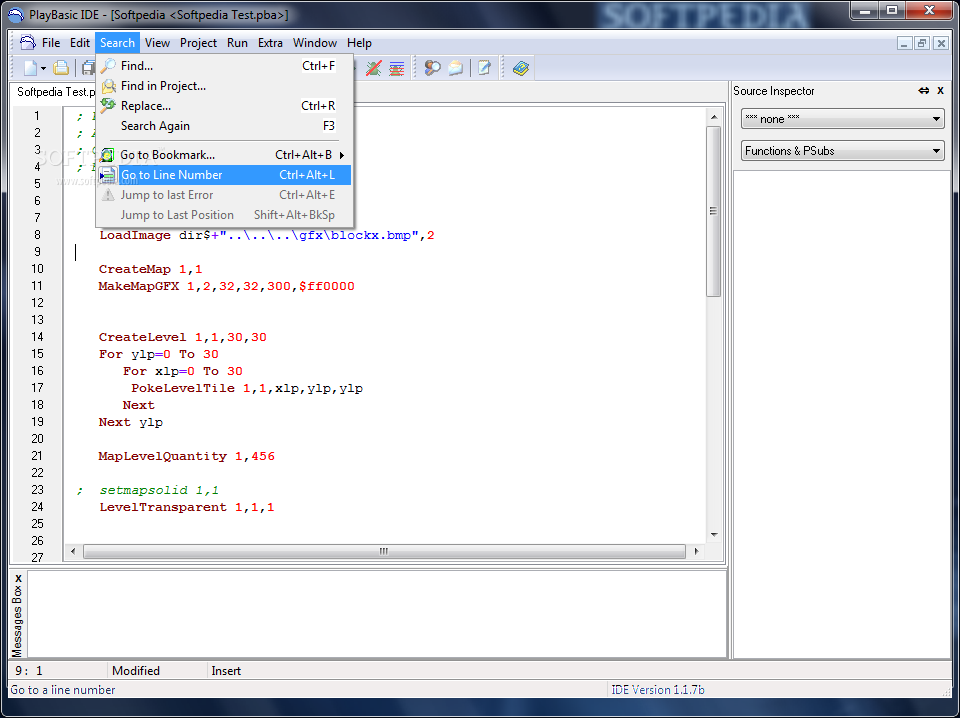960x718 pixels.
Task: Click the editor horizontal scrollbar thumb
Action: (384, 551)
